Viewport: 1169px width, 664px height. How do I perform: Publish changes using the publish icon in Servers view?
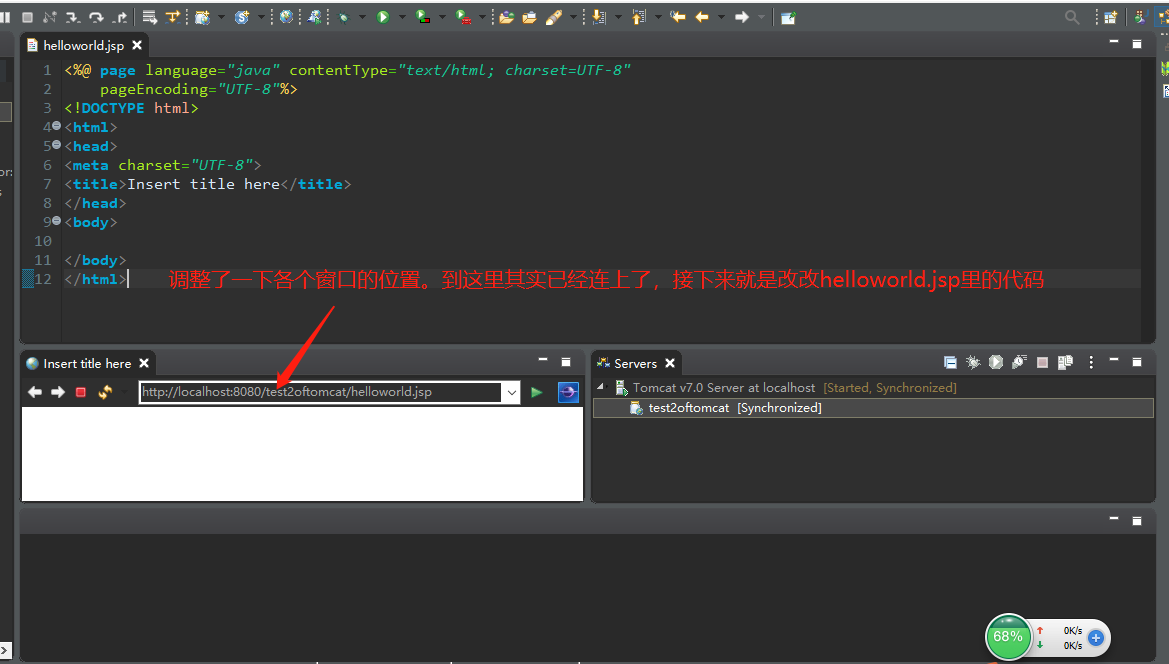(1064, 362)
